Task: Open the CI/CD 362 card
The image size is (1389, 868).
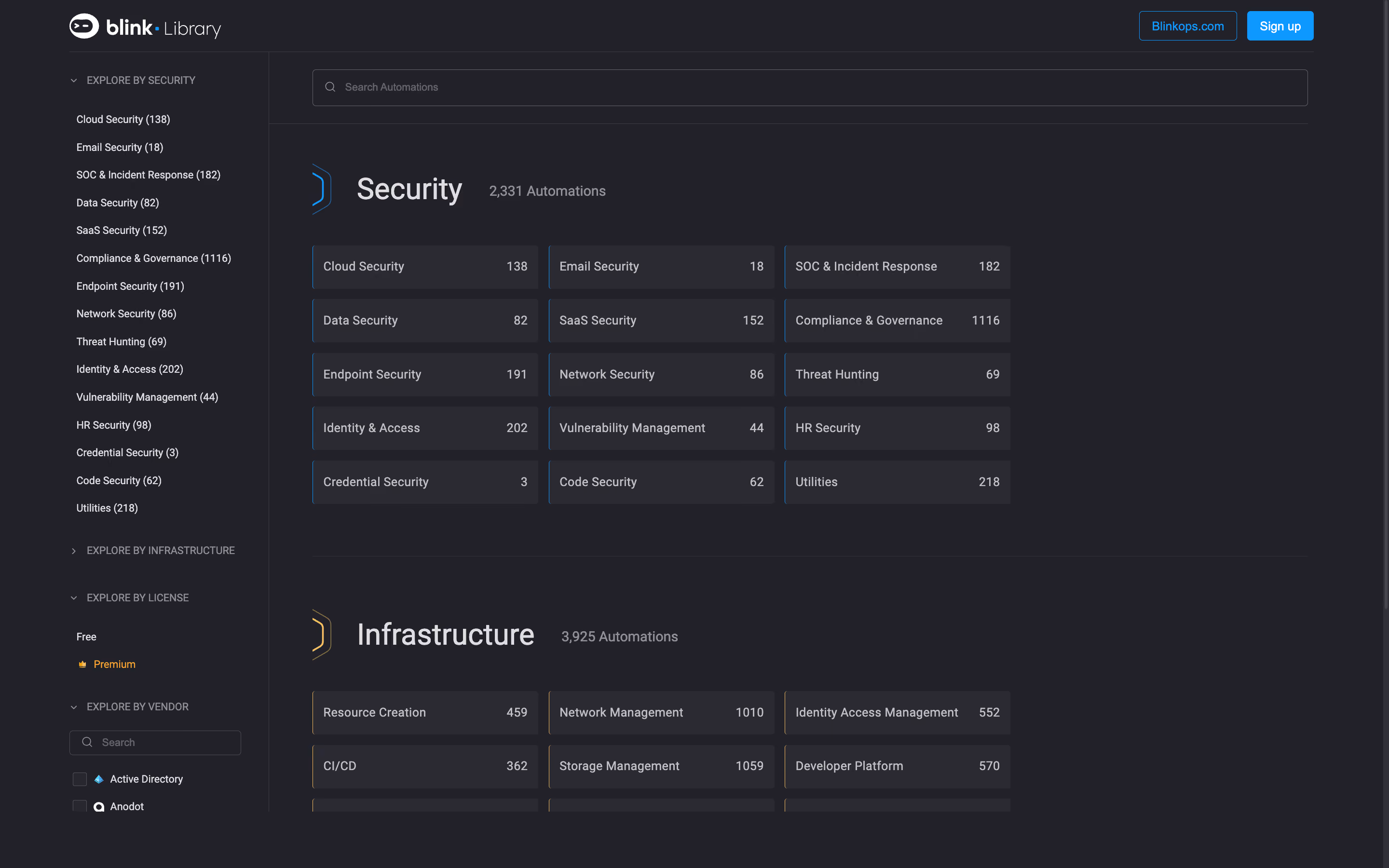Action: pyautogui.click(x=425, y=766)
